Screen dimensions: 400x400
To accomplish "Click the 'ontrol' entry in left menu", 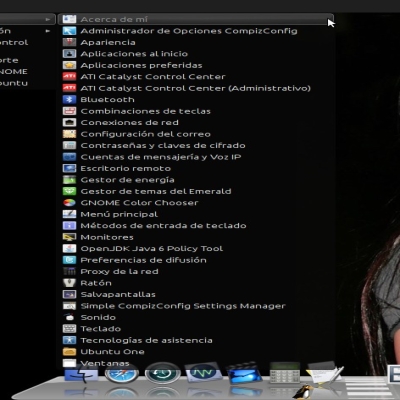I will click(x=14, y=42).
